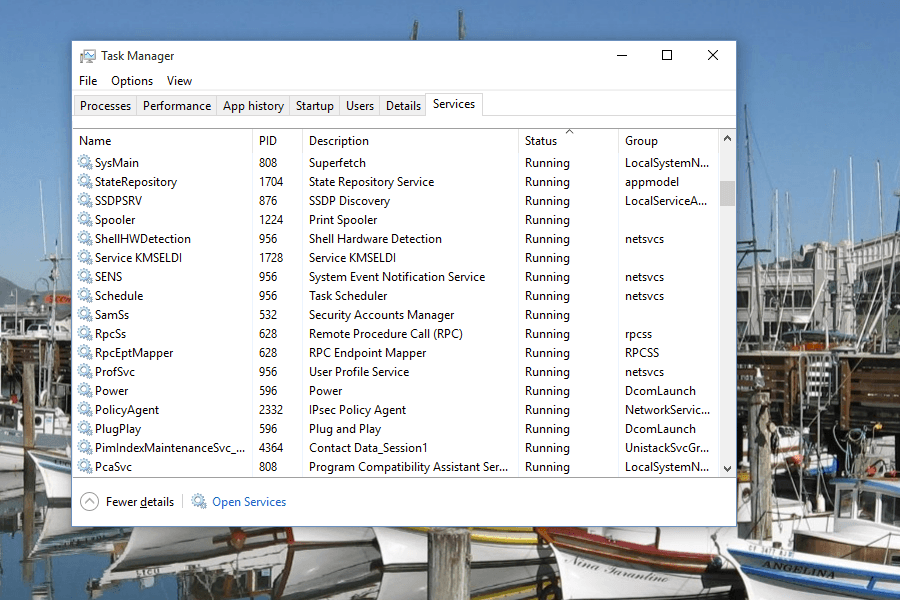Image resolution: width=900 pixels, height=600 pixels.
Task: Click the ShellHWDetection gear icon
Action: coord(85,238)
